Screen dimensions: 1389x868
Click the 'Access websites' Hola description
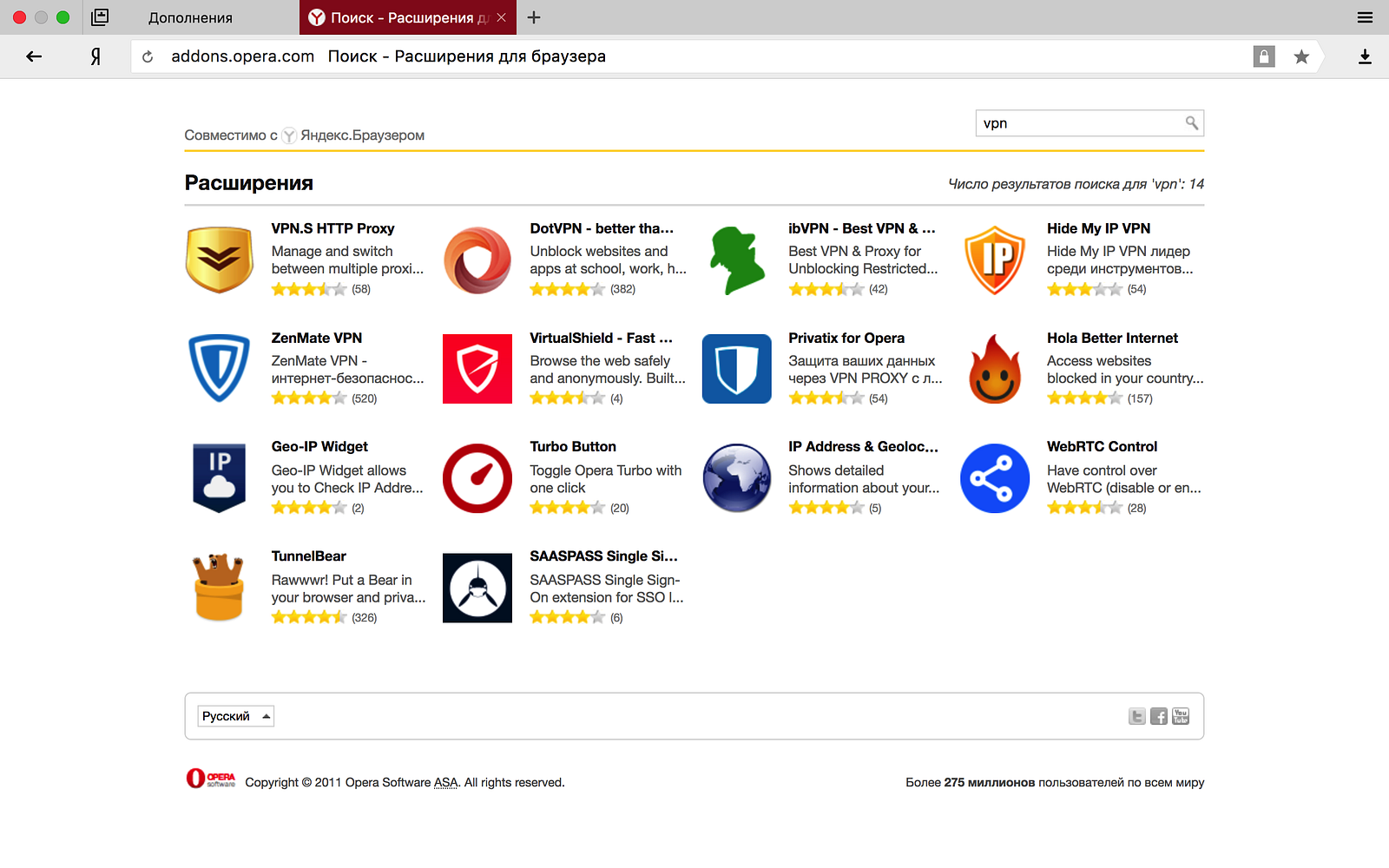1099,360
